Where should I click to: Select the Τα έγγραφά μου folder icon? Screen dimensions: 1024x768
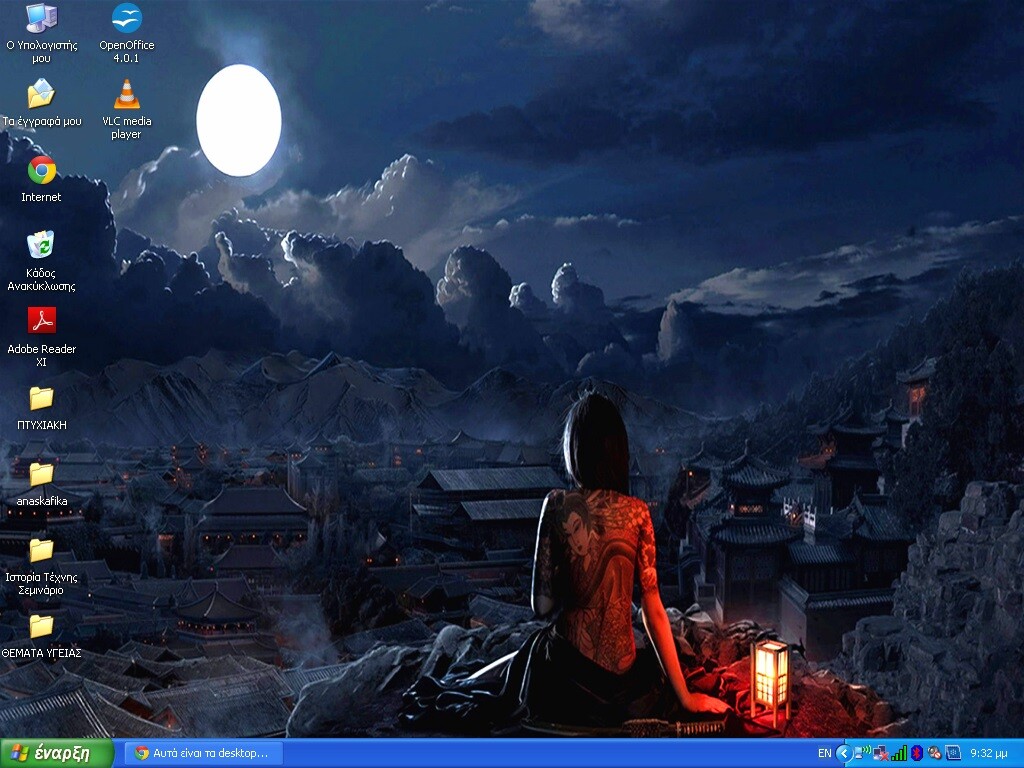click(x=41, y=103)
